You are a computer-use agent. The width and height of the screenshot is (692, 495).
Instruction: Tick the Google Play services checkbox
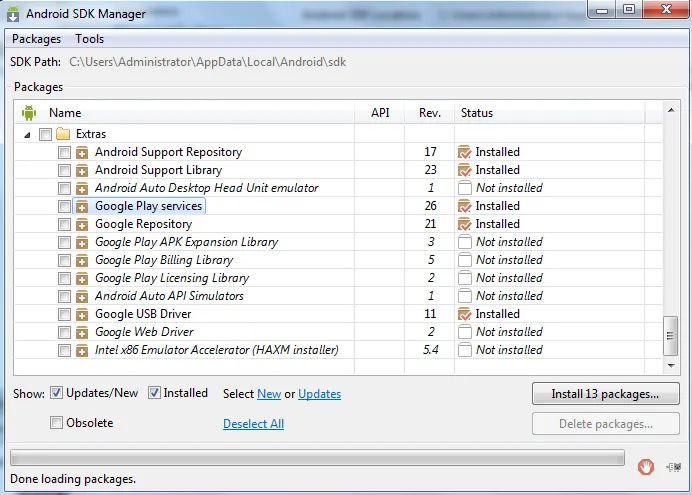64,206
